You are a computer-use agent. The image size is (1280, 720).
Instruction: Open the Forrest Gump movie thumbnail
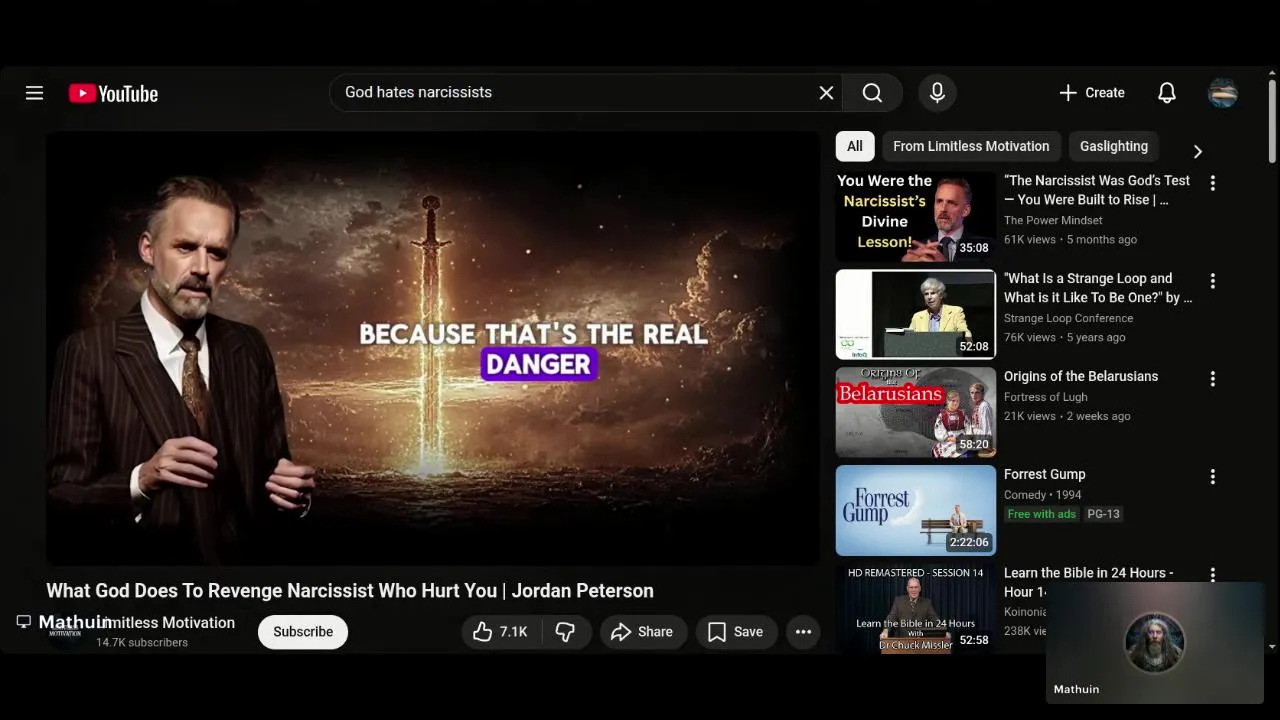(916, 510)
